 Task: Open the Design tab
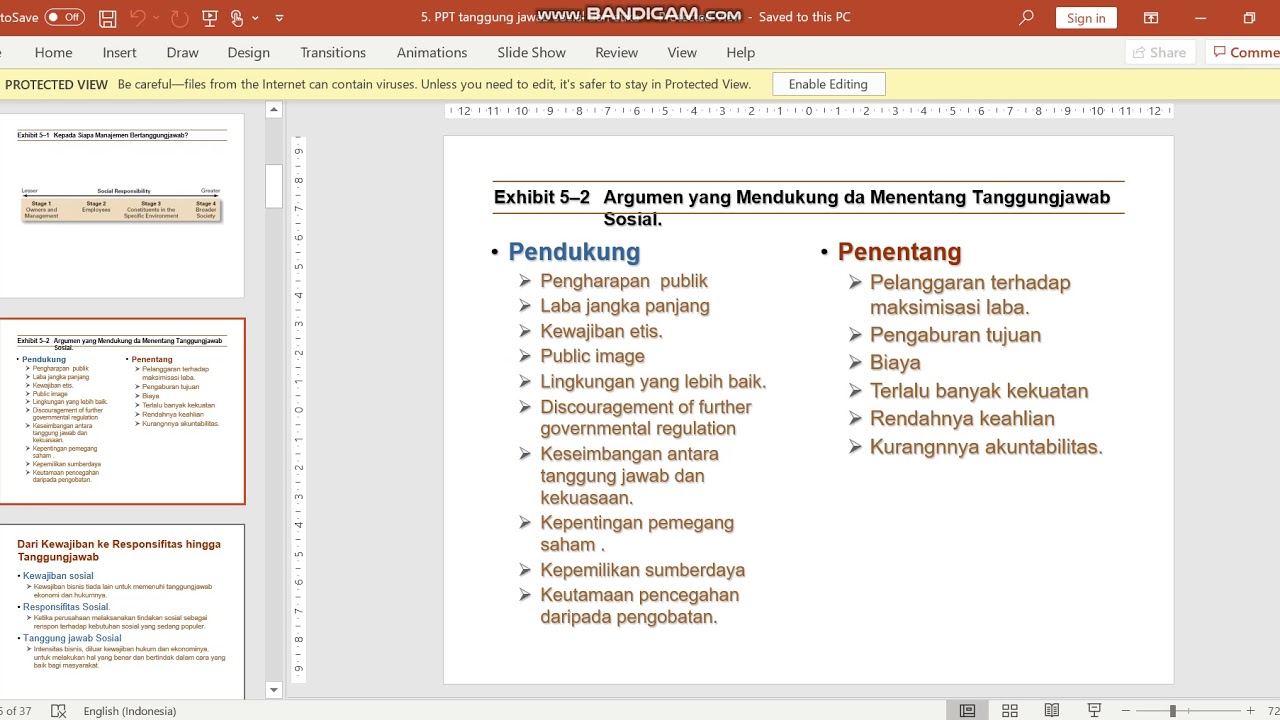[x=249, y=52]
